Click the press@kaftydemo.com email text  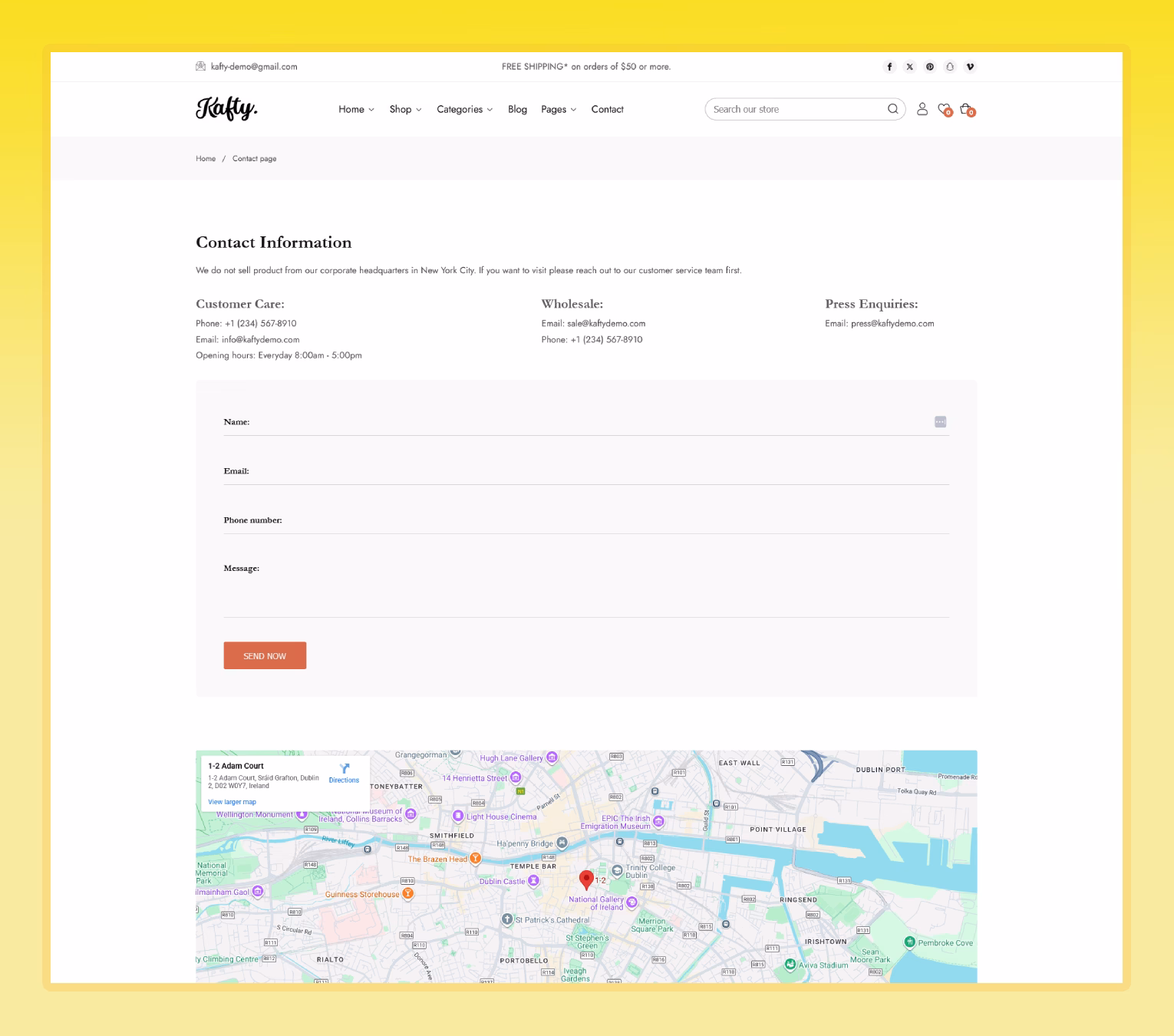[892, 323]
